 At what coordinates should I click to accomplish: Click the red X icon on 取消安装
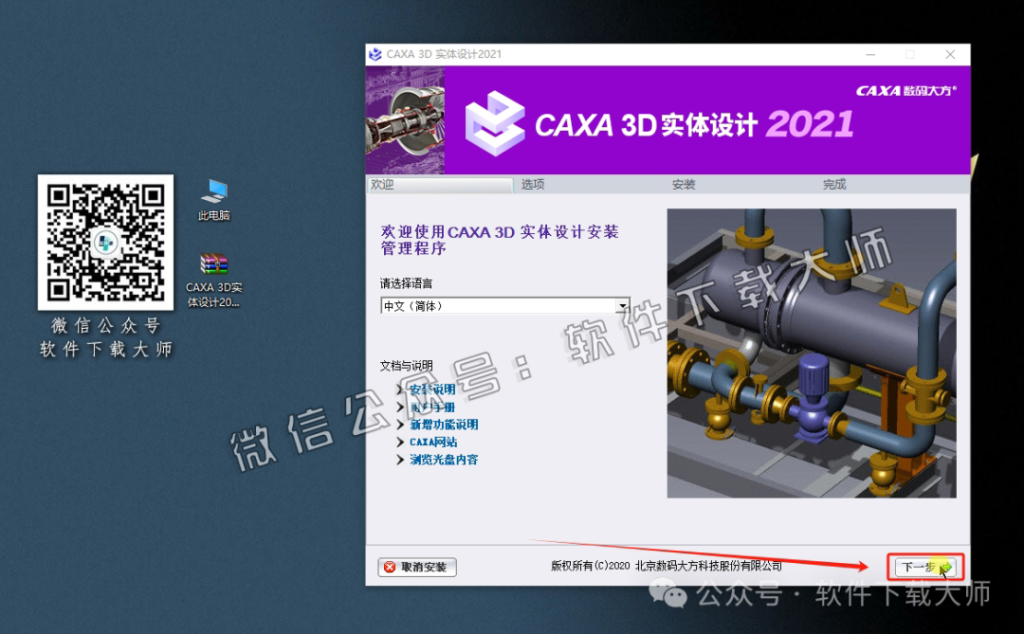pos(390,567)
